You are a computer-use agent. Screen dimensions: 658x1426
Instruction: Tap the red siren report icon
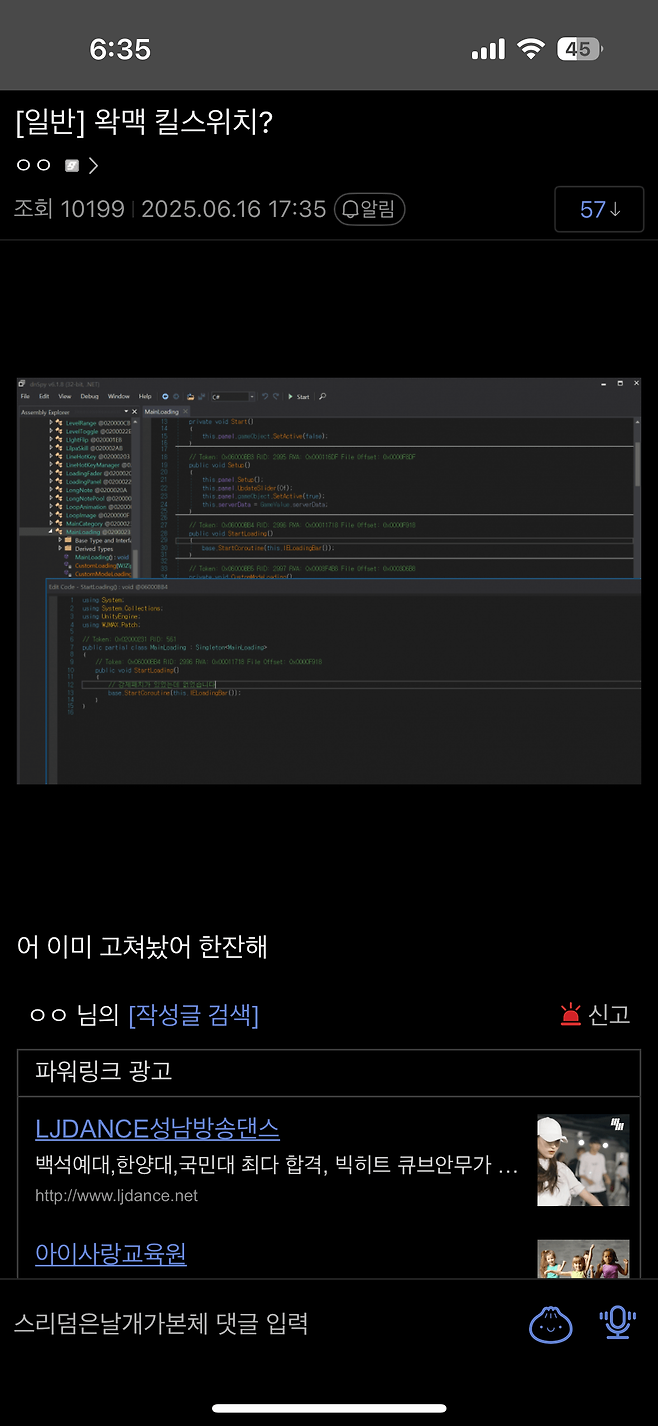pyautogui.click(x=571, y=1015)
